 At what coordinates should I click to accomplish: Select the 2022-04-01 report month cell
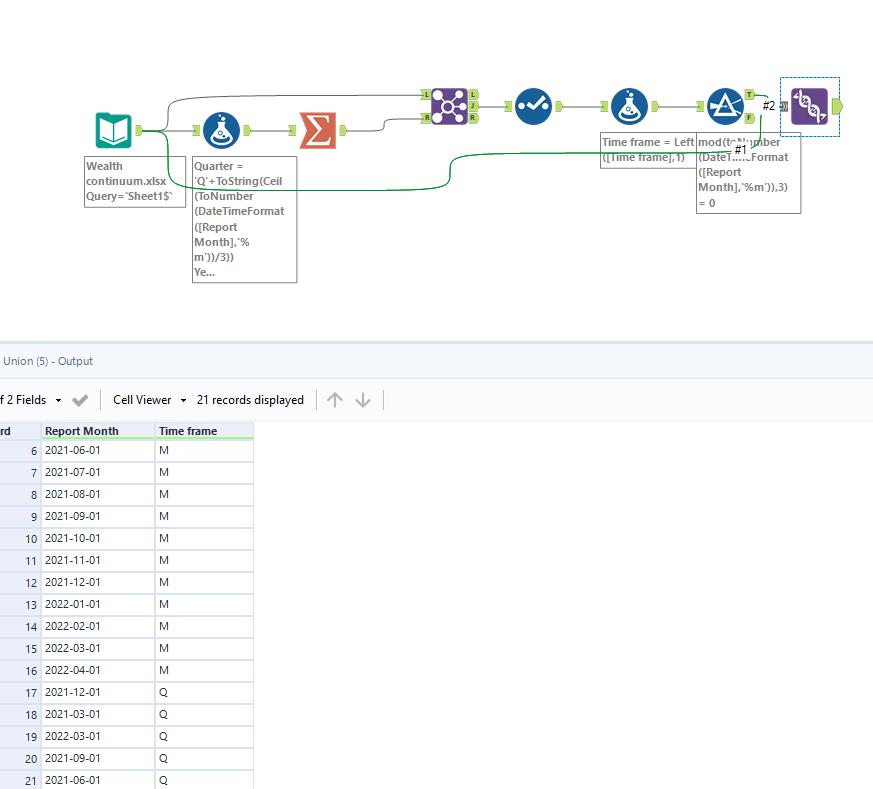[98, 670]
